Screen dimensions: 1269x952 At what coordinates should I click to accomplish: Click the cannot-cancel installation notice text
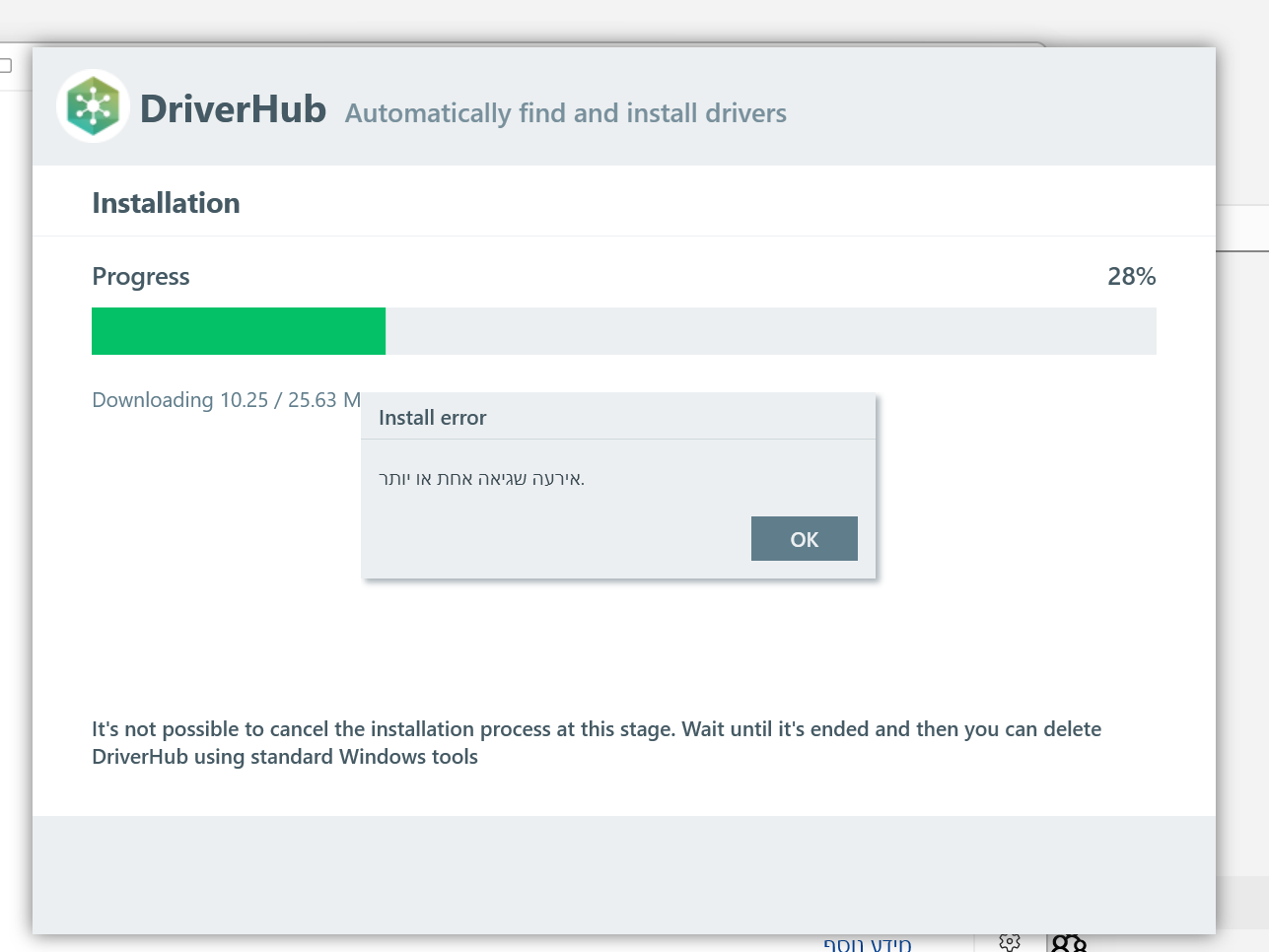point(597,743)
